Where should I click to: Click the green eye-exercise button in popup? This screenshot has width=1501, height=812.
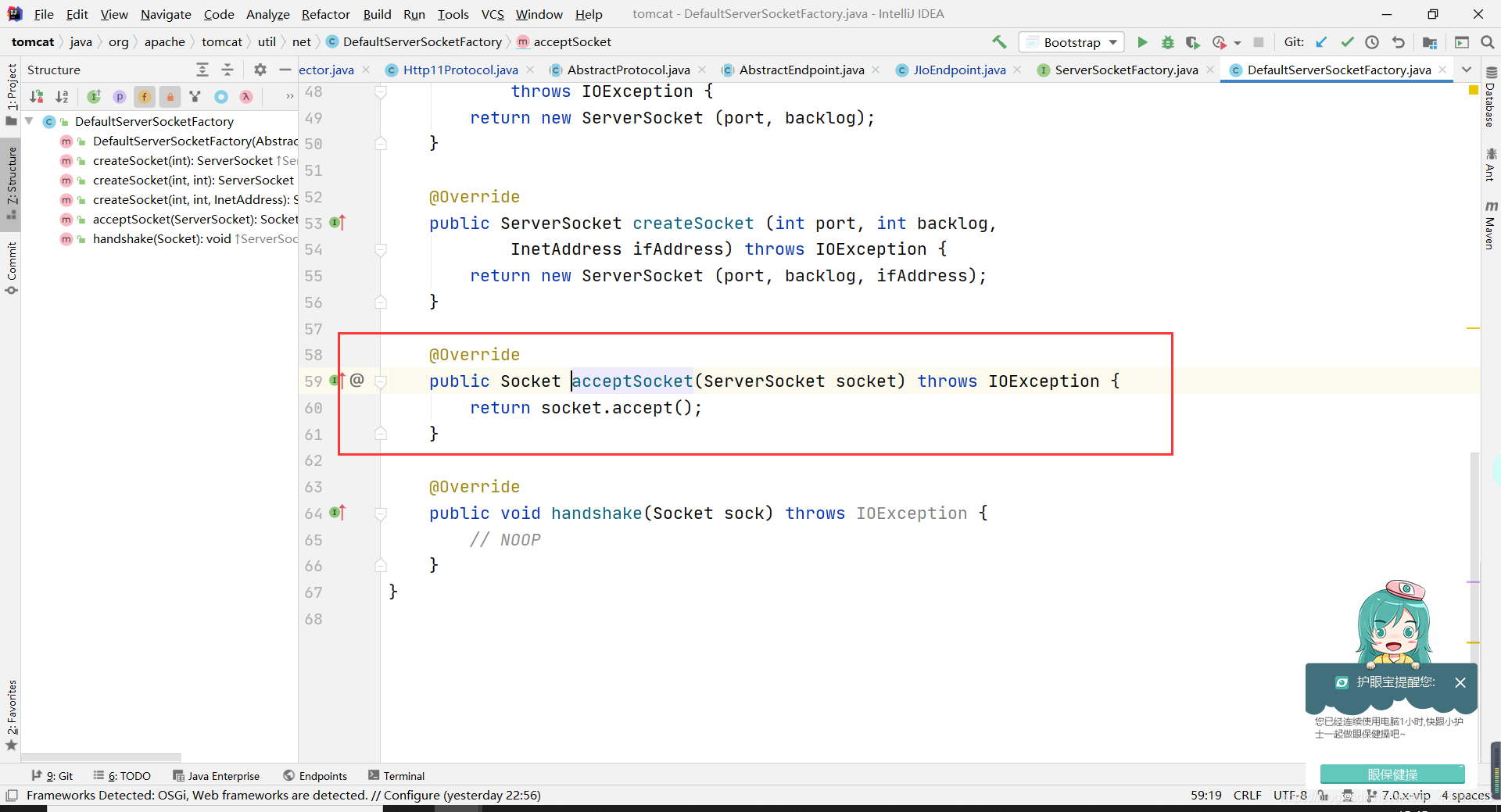1392,774
